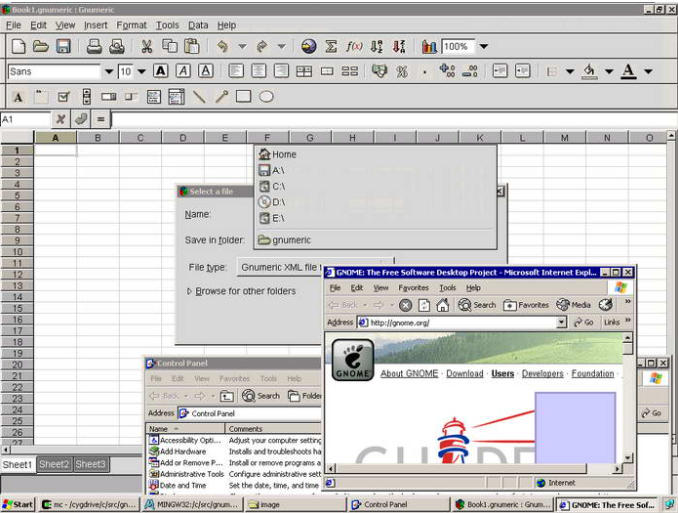Click Home icon in Internet Explorer toolbar
The width and height of the screenshot is (678, 513).
point(442,305)
